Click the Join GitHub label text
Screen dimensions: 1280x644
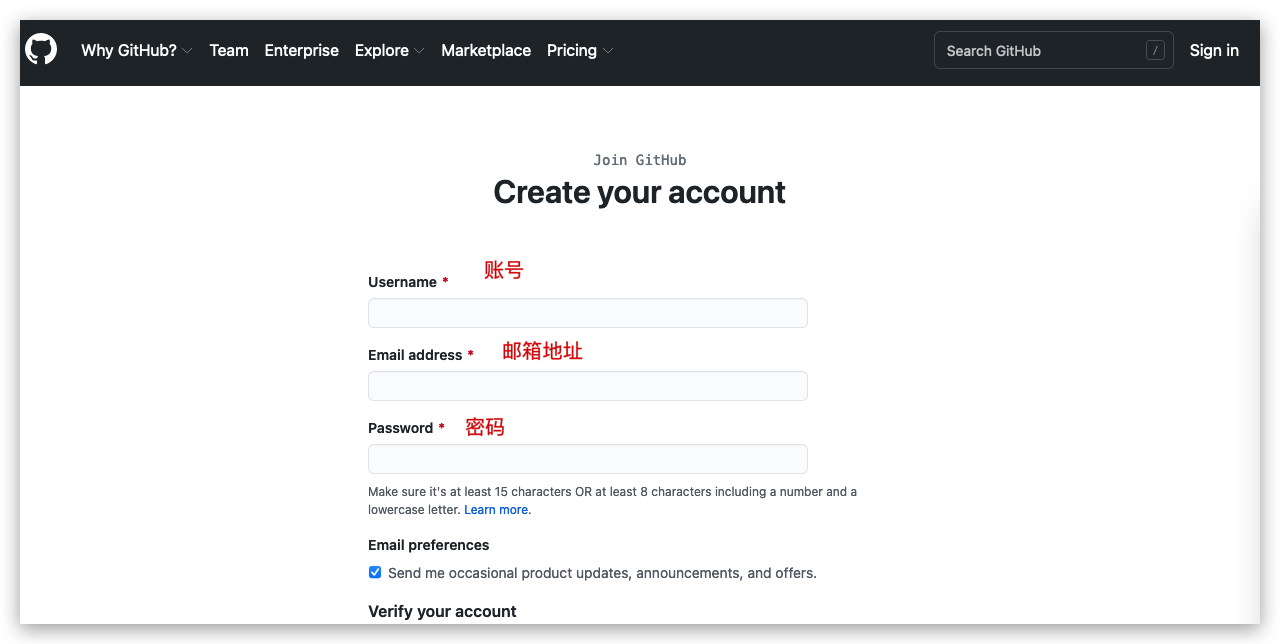click(x=639, y=159)
